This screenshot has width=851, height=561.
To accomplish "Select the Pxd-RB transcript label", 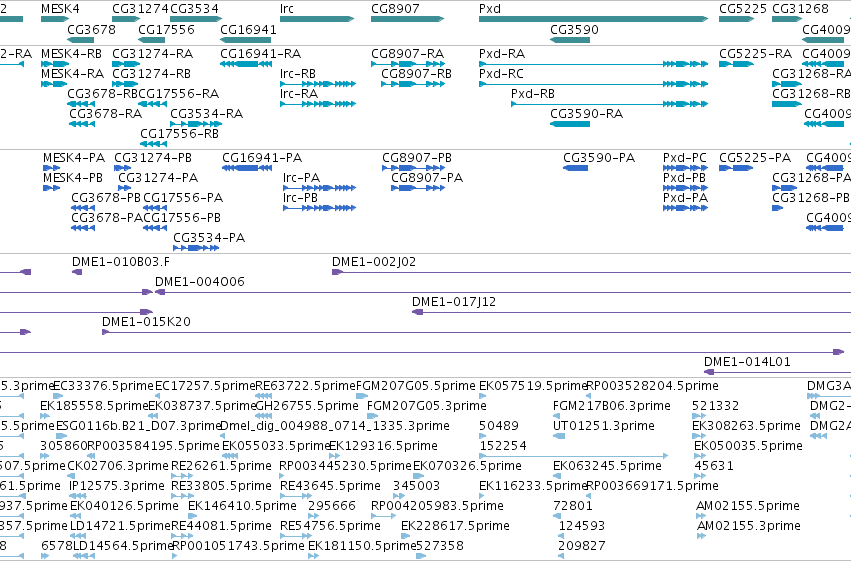I will (533, 94).
